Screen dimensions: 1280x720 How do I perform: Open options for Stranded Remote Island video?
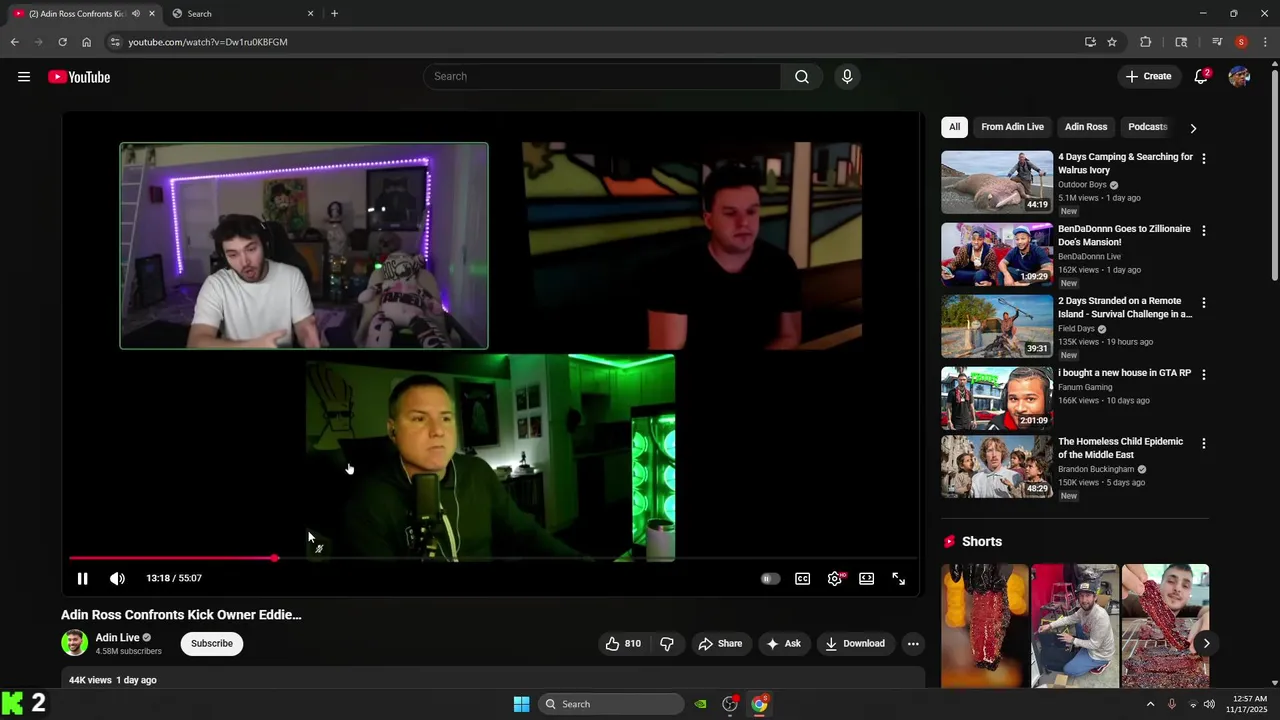[1204, 303]
